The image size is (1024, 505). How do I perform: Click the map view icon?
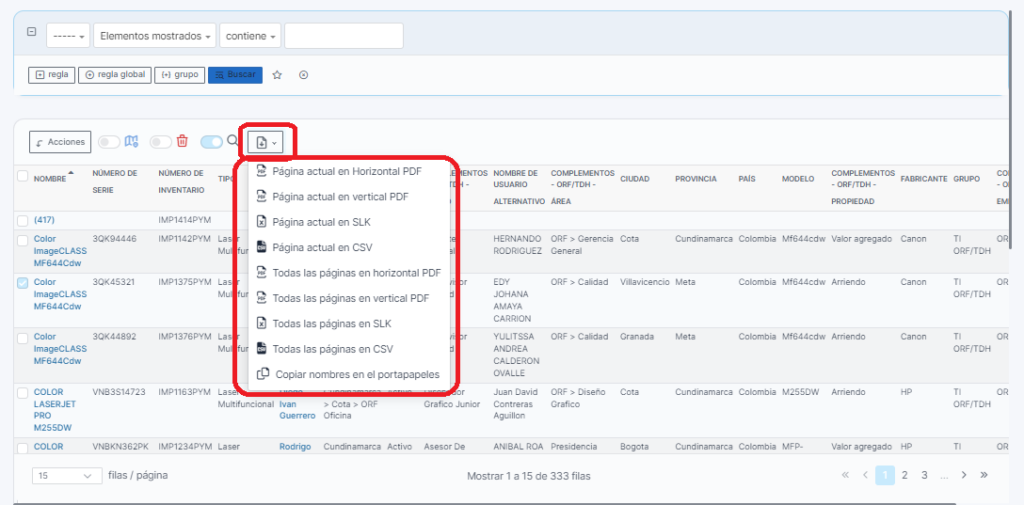[x=130, y=142]
